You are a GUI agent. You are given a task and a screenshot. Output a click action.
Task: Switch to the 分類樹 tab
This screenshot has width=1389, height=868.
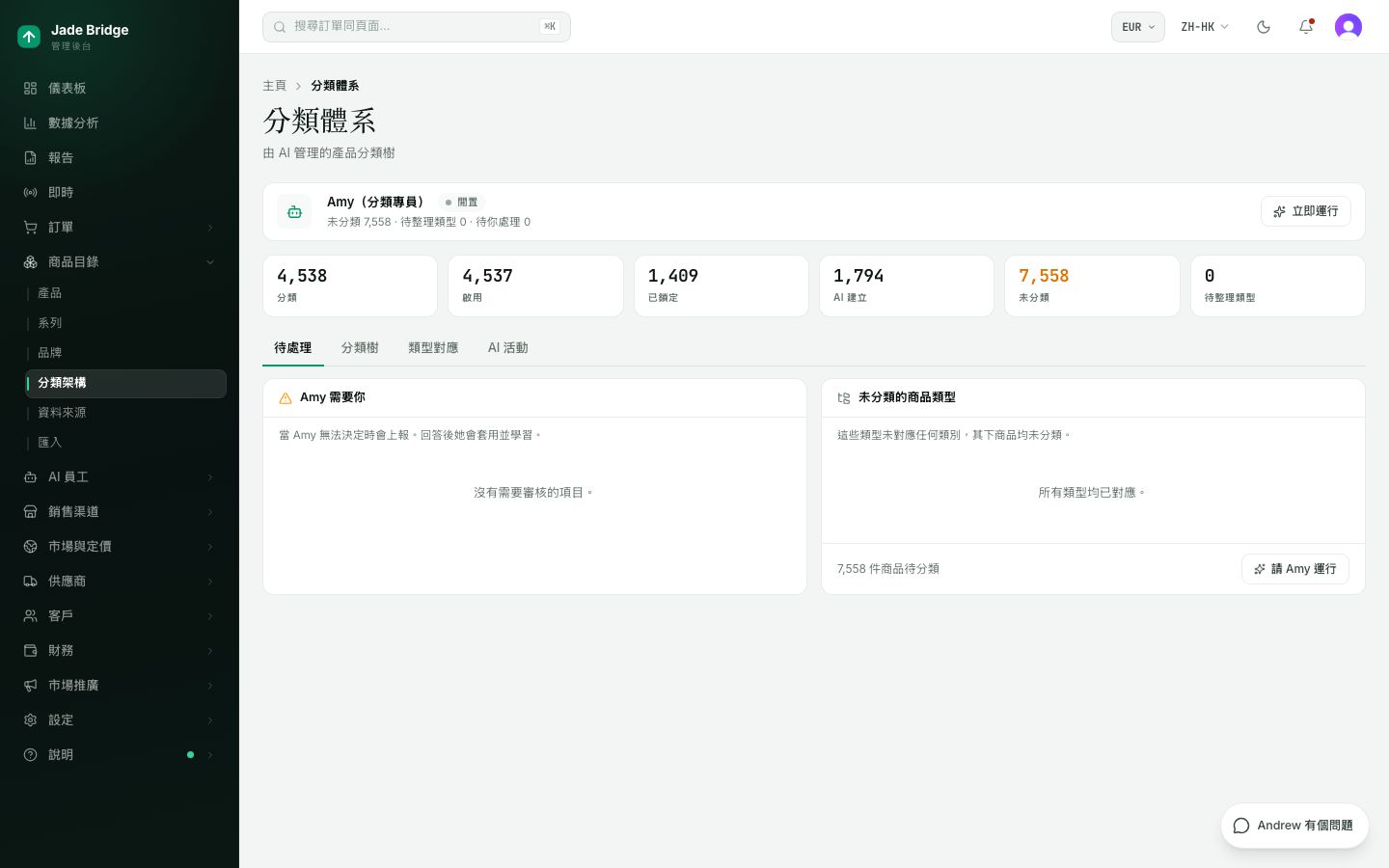pyautogui.click(x=360, y=348)
